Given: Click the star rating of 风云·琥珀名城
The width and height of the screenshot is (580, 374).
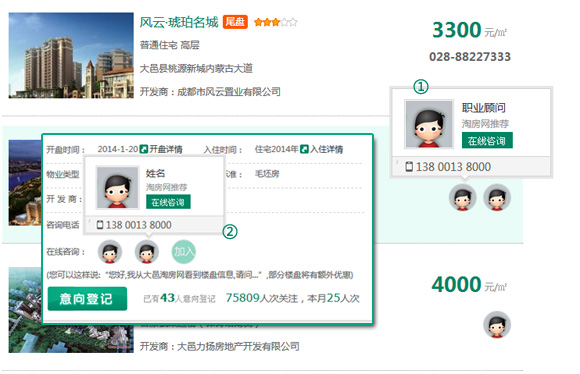Looking at the screenshot, I should (x=276, y=23).
